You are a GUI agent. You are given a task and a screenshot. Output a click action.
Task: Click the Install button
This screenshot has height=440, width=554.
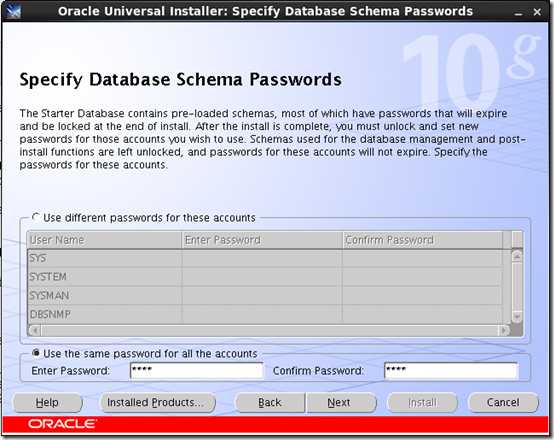[x=422, y=403]
